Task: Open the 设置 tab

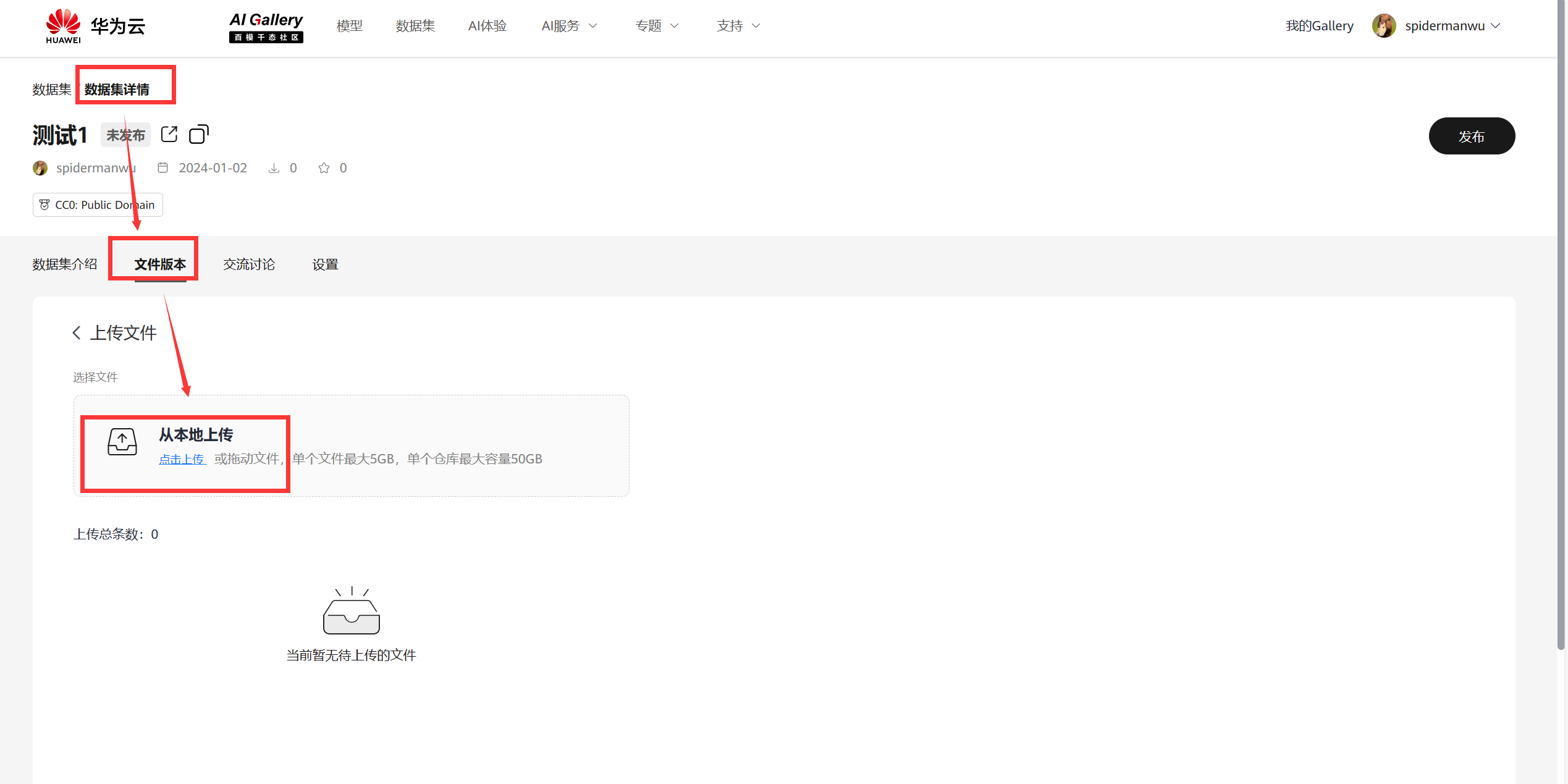Action: point(325,264)
